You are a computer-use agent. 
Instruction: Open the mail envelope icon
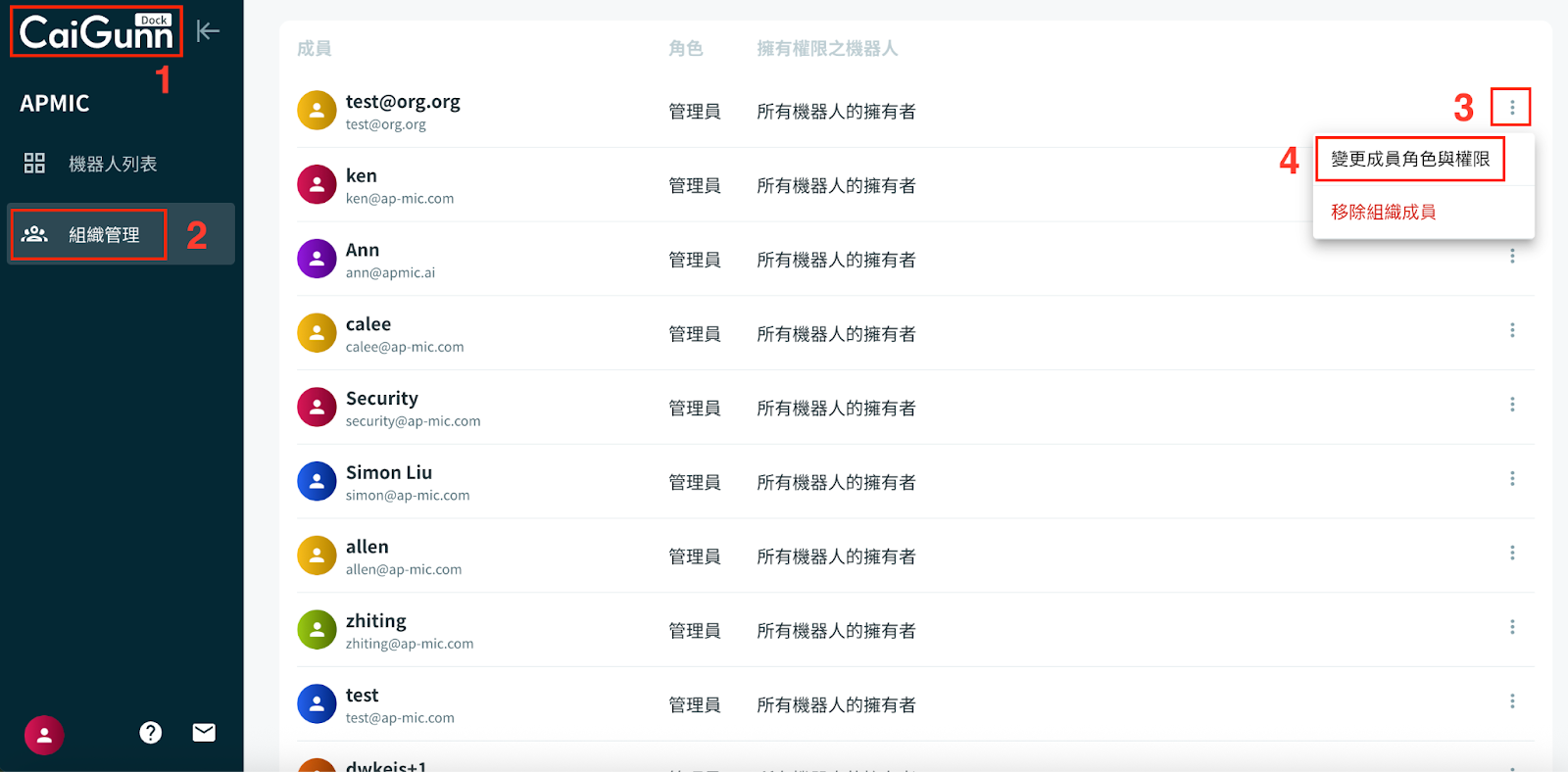204,733
